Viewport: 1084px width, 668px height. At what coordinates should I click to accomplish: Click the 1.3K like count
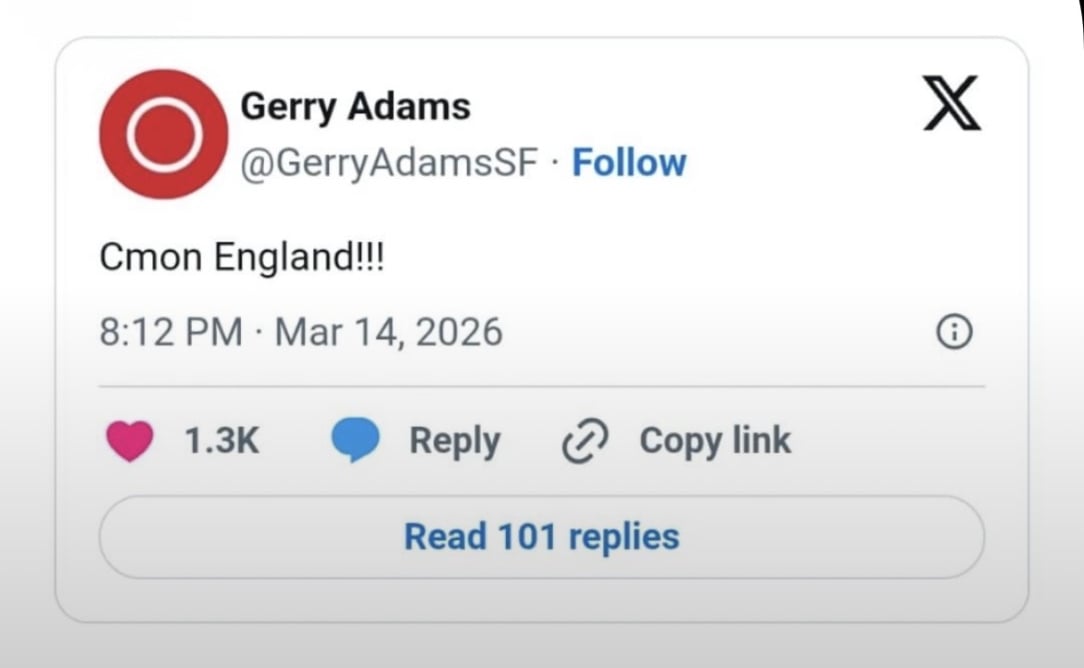[222, 440]
